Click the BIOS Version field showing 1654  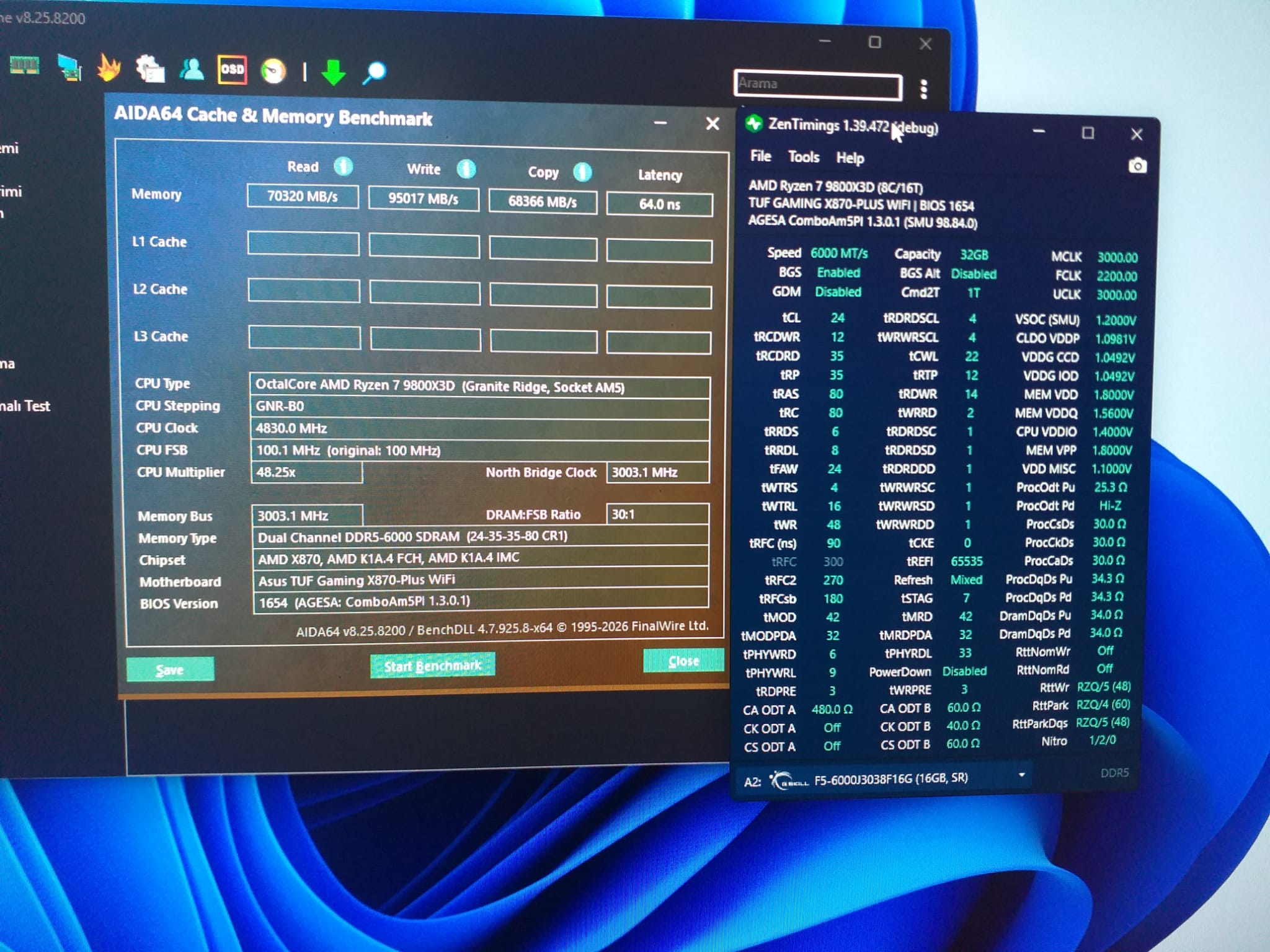pyautogui.click(x=481, y=602)
